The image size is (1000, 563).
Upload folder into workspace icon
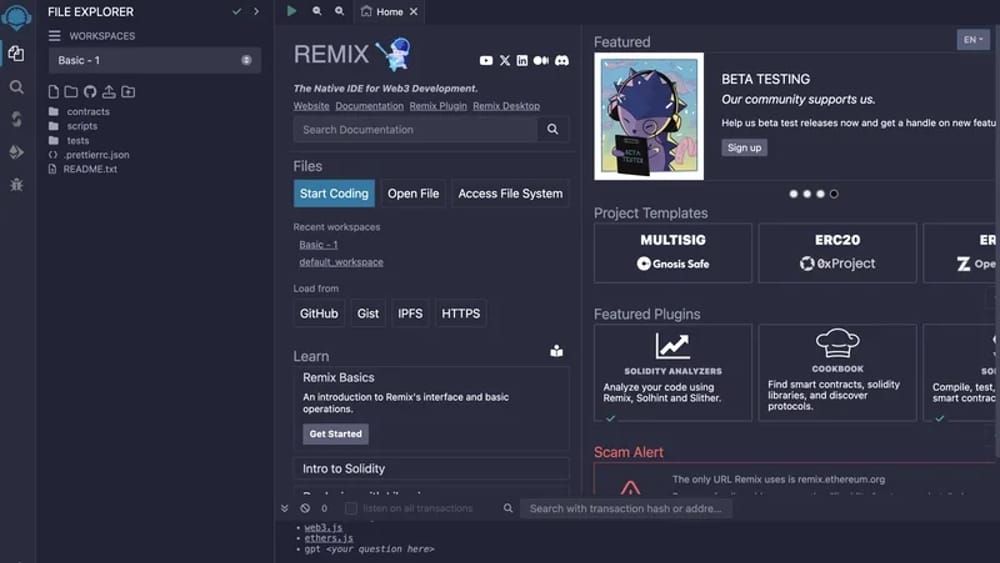[x=128, y=92]
